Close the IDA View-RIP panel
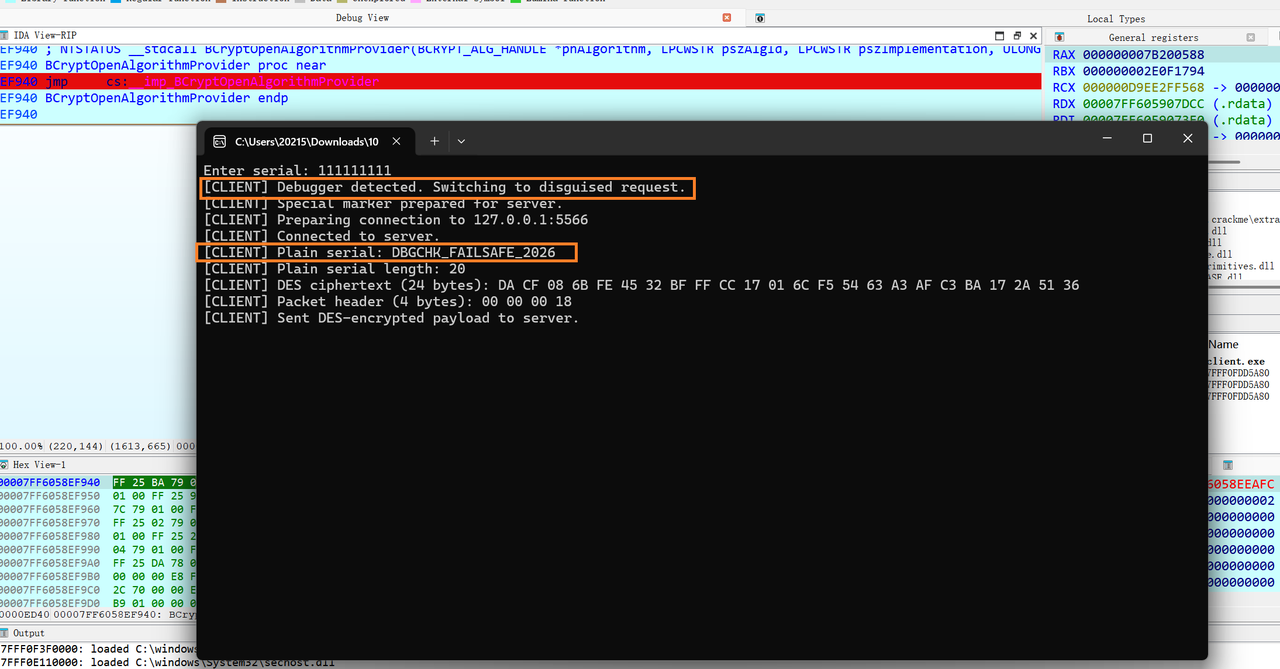The height and width of the screenshot is (669, 1280). click(1032, 35)
